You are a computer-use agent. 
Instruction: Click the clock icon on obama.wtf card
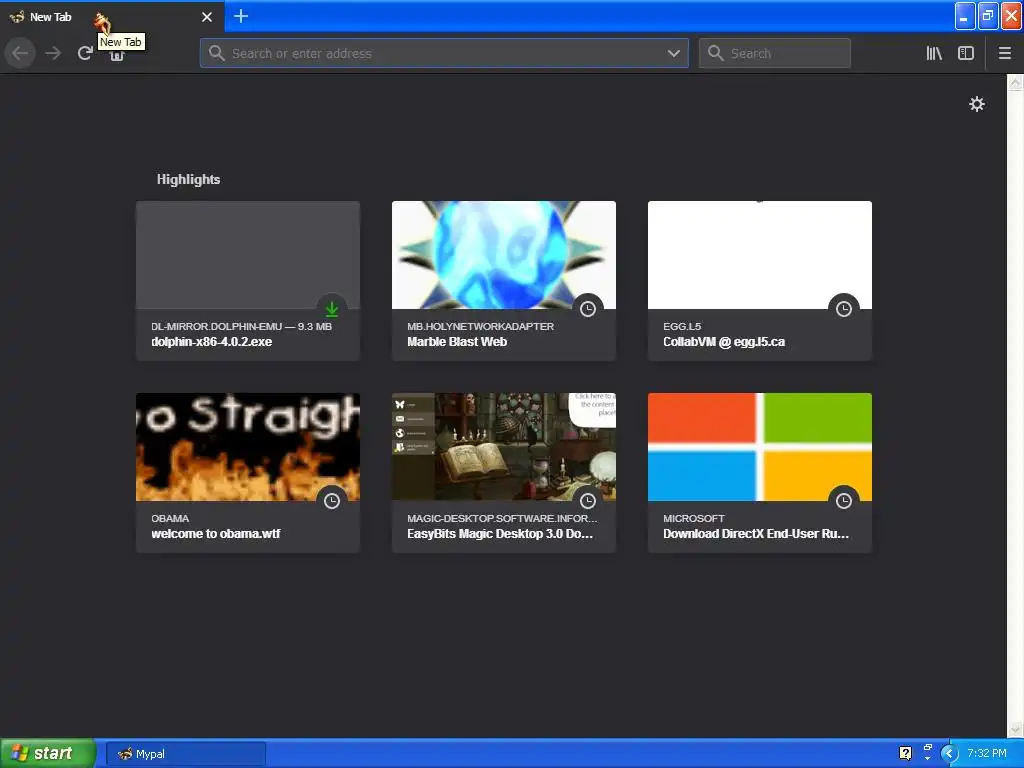point(332,501)
